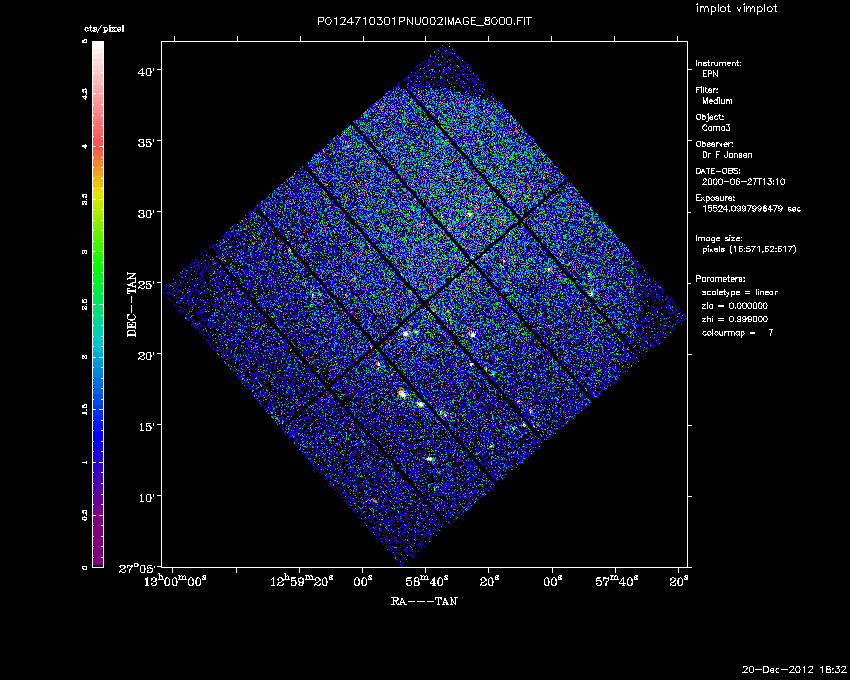Click the 27°05' declination tick label
Viewport: 850px width, 680px height.
pos(139,569)
